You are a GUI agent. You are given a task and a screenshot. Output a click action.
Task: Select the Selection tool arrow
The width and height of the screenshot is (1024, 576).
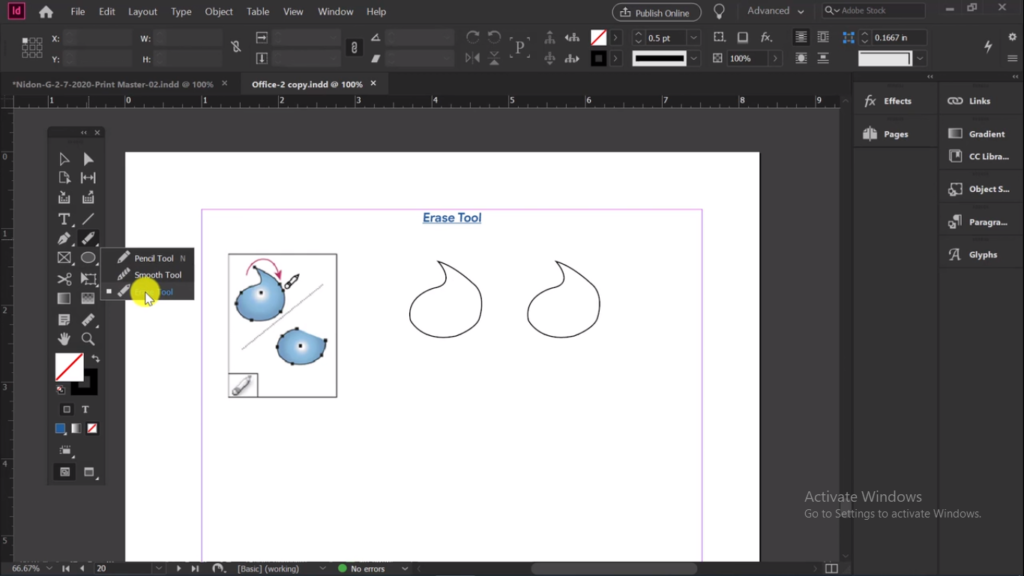click(64, 159)
